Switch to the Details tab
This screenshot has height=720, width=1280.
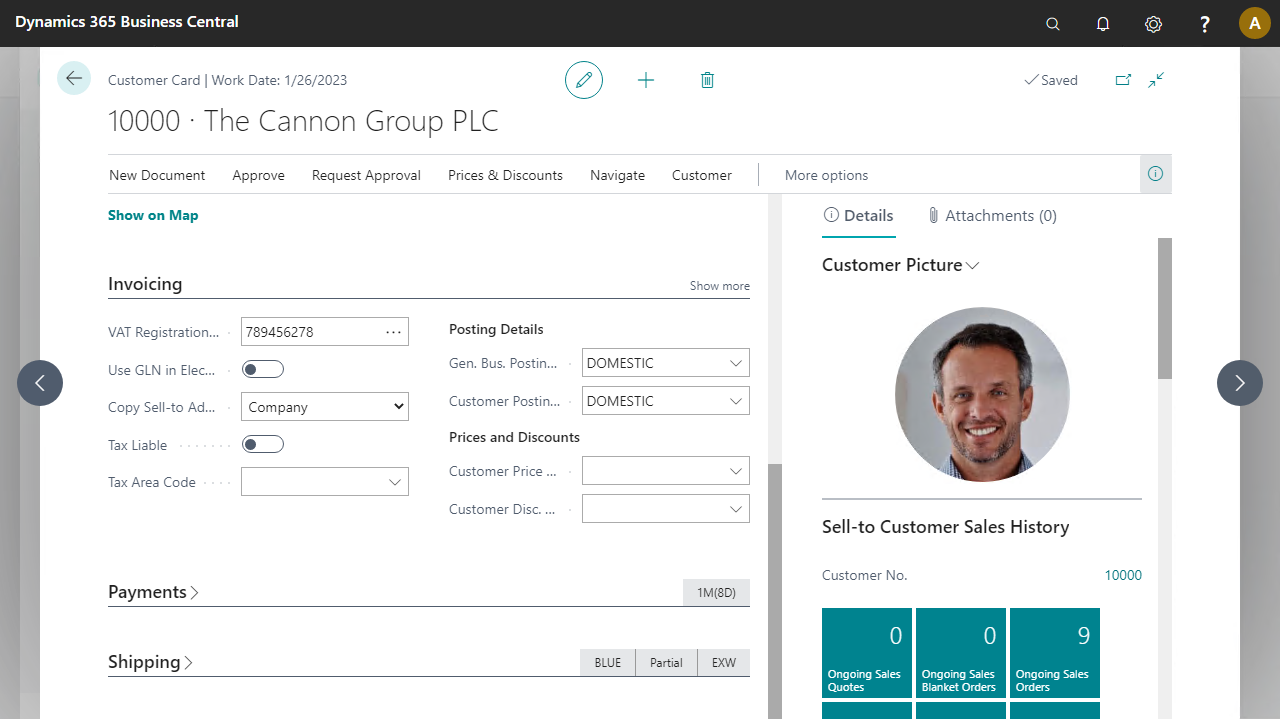click(858, 215)
